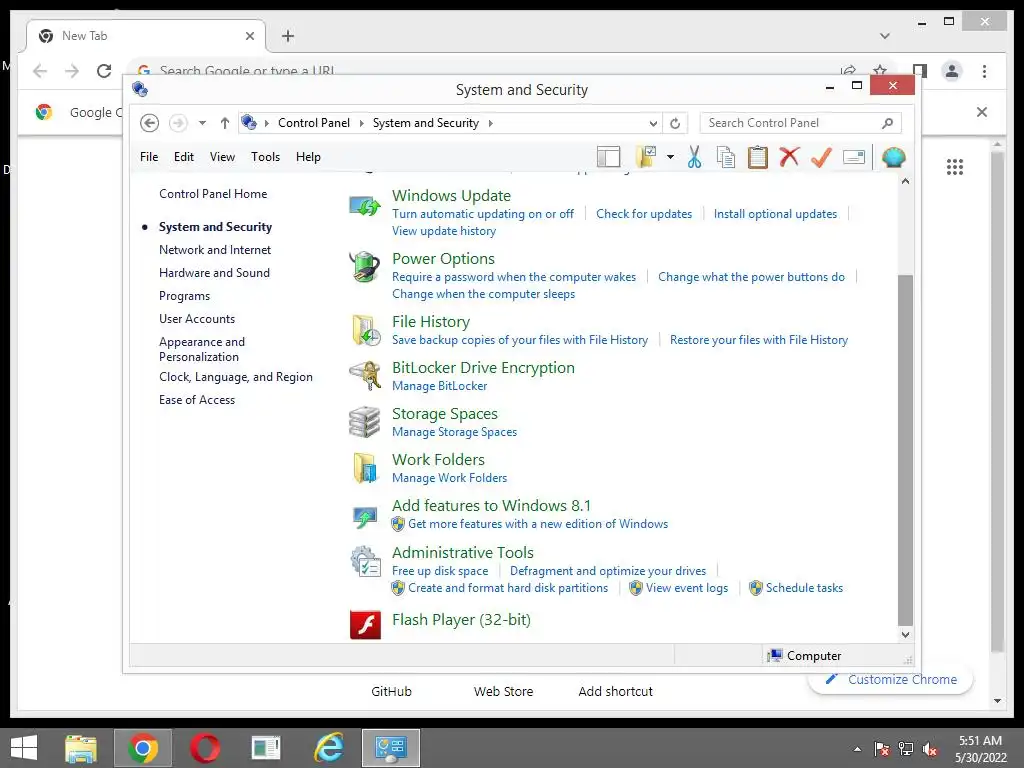Image resolution: width=1024 pixels, height=768 pixels.
Task: Click the Search Control Panel magnifier icon
Action: [887, 123]
